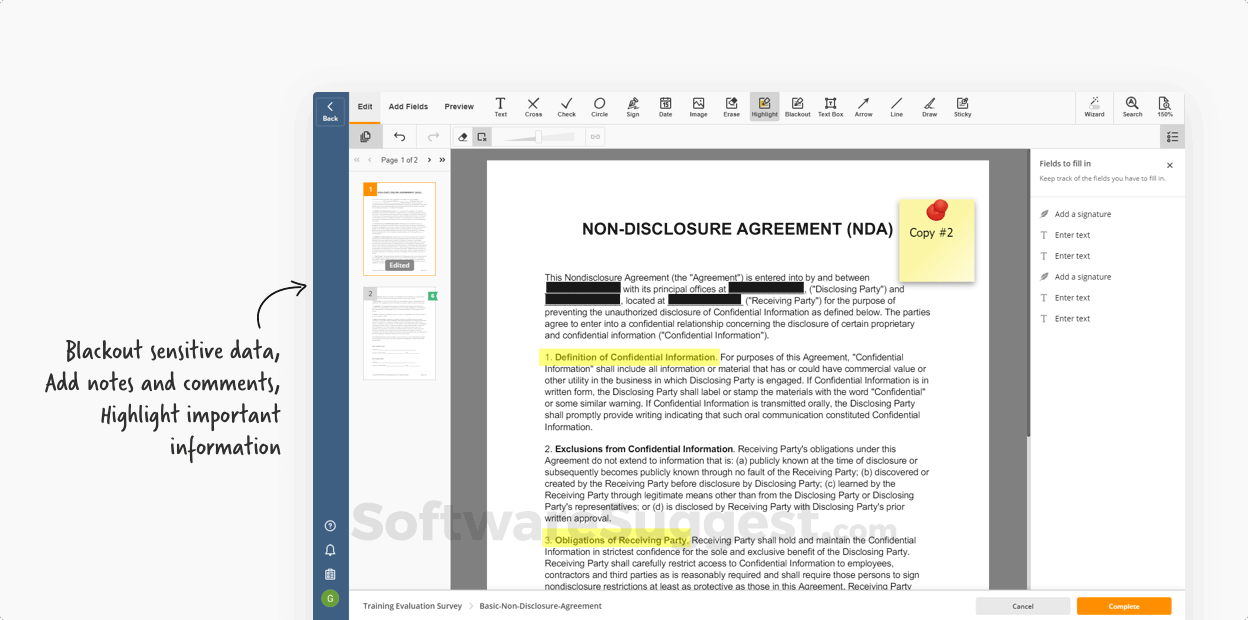This screenshot has height=620, width=1248.
Task: Click the orange Complete button
Action: pyautogui.click(x=1123, y=606)
